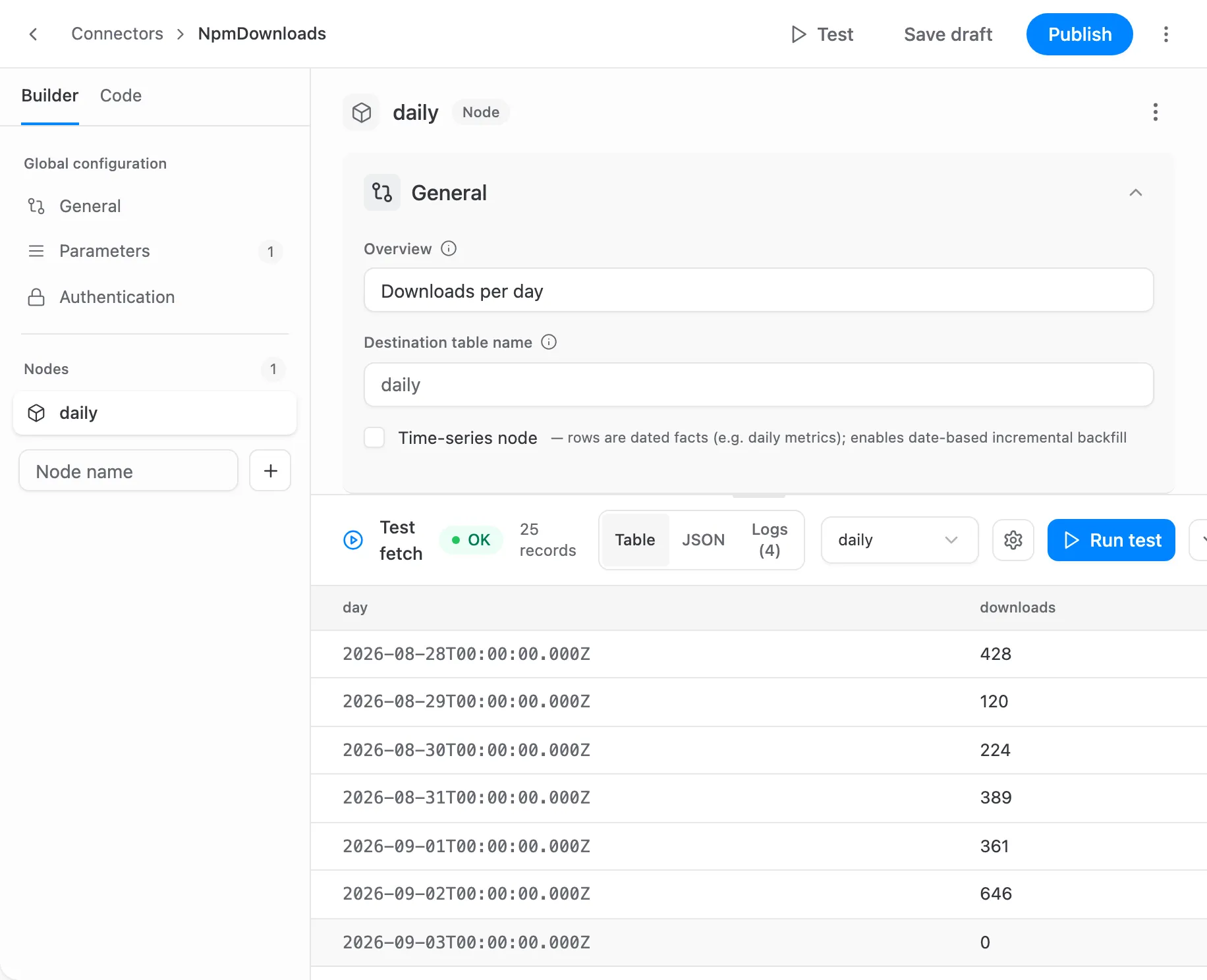Select the 2026-09-01 day cell
1207x980 pixels.
click(x=466, y=846)
